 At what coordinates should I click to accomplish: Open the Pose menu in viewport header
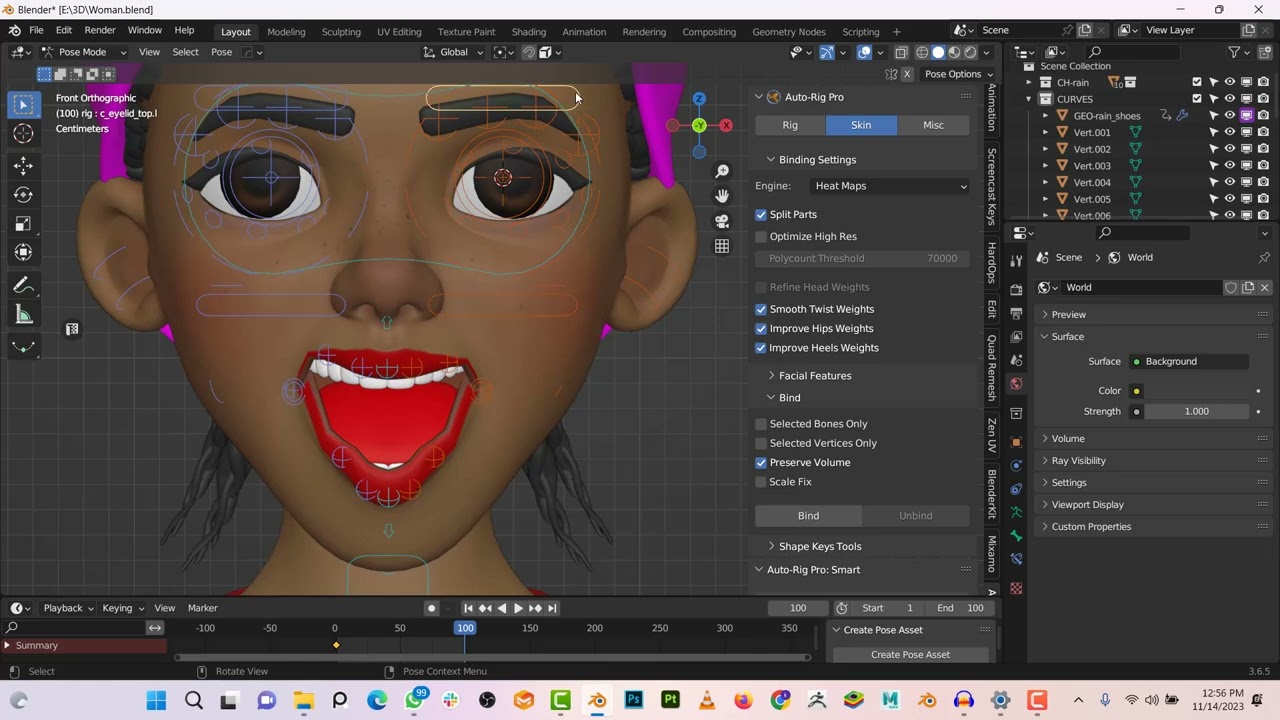pyautogui.click(x=222, y=52)
